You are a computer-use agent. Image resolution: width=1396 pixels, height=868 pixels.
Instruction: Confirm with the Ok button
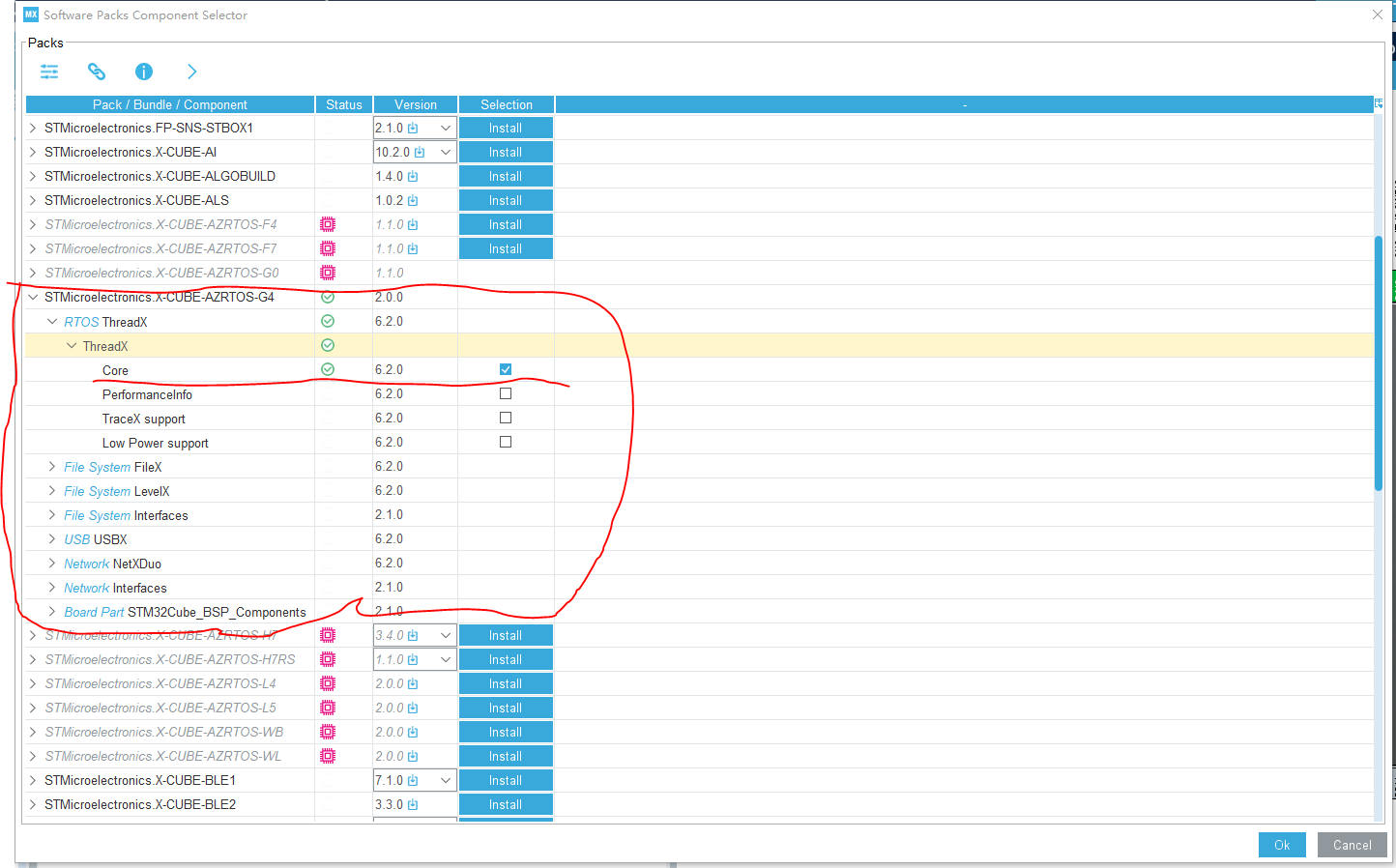(1282, 845)
